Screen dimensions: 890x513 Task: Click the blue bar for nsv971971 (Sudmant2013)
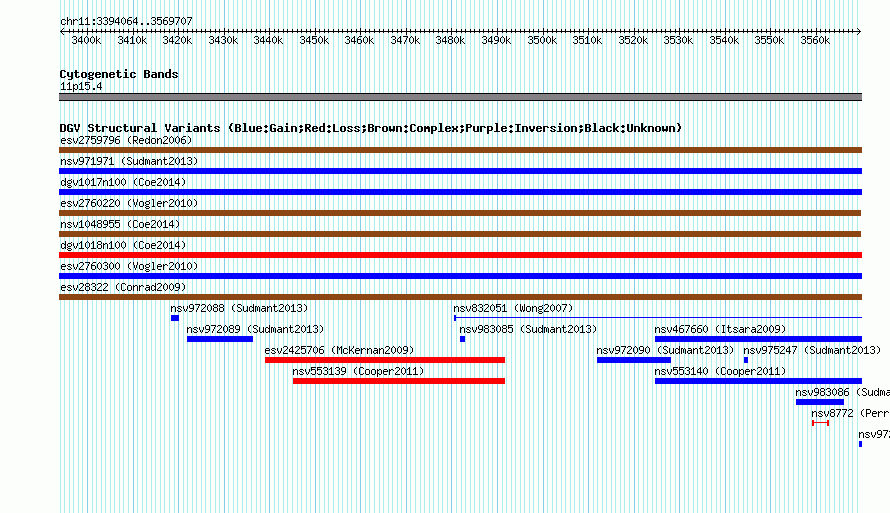(460, 171)
